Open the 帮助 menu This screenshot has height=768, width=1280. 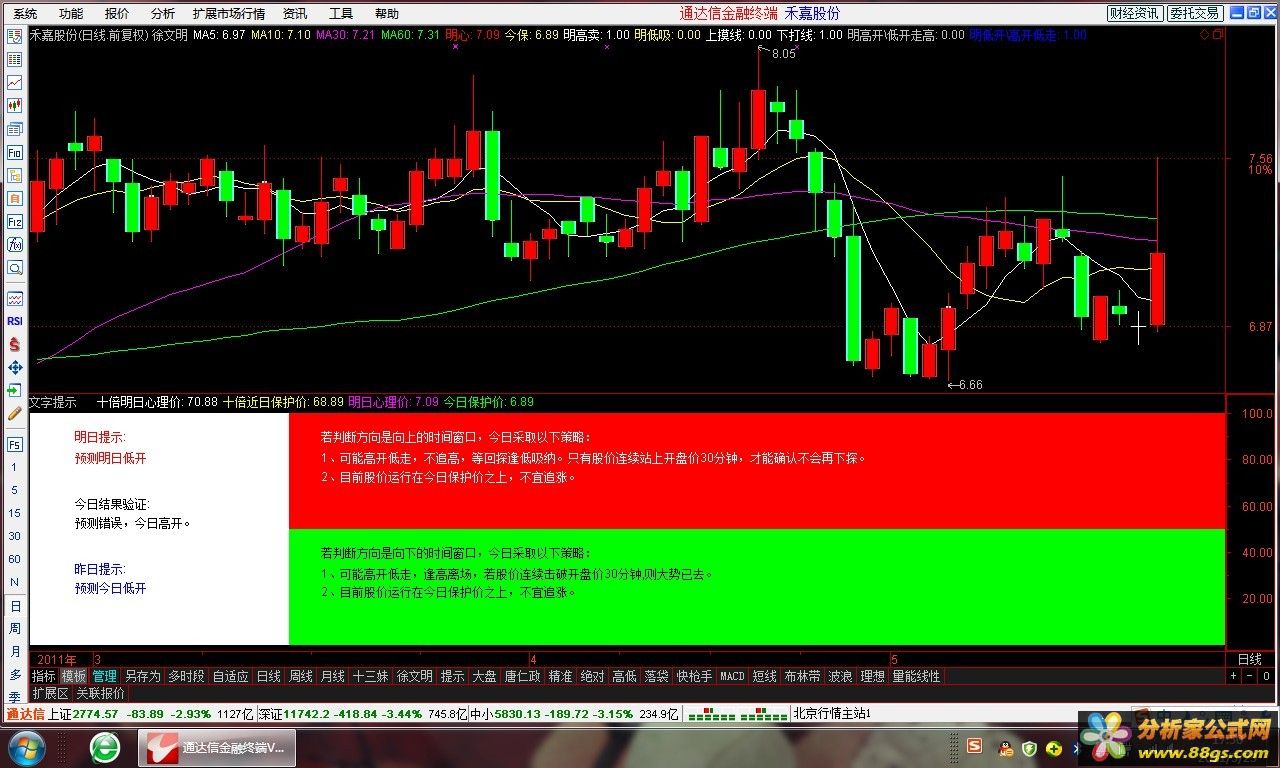coord(387,14)
